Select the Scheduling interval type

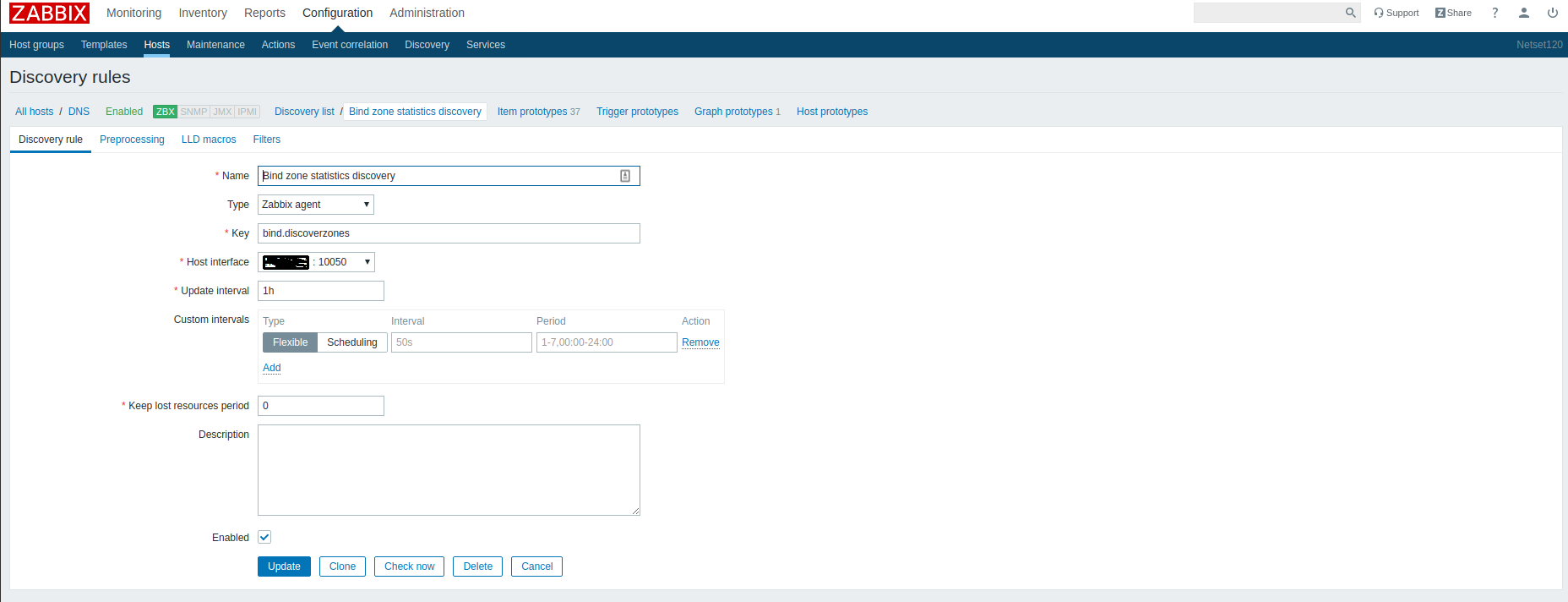[x=352, y=342]
